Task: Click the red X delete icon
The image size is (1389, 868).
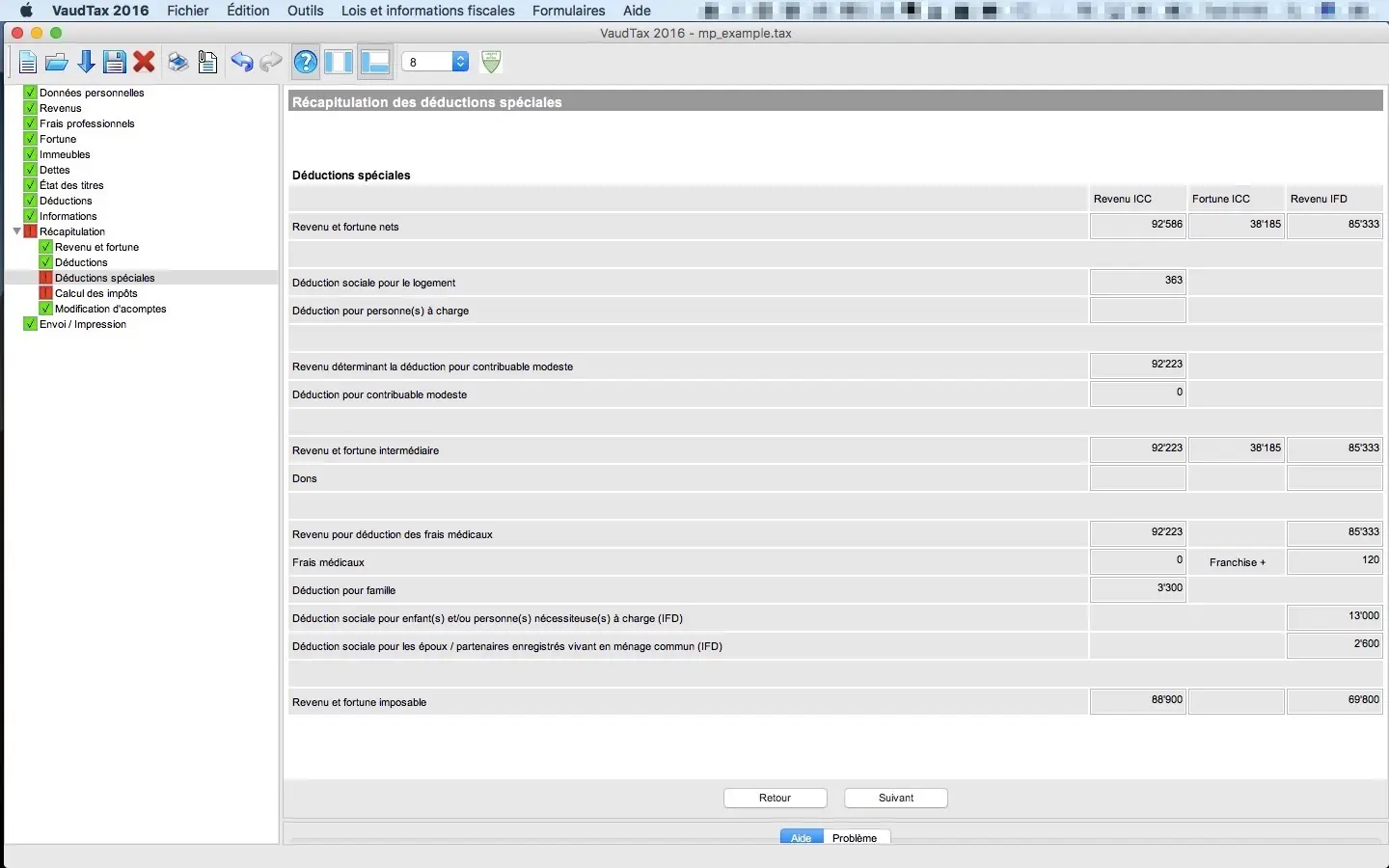Action: click(145, 63)
